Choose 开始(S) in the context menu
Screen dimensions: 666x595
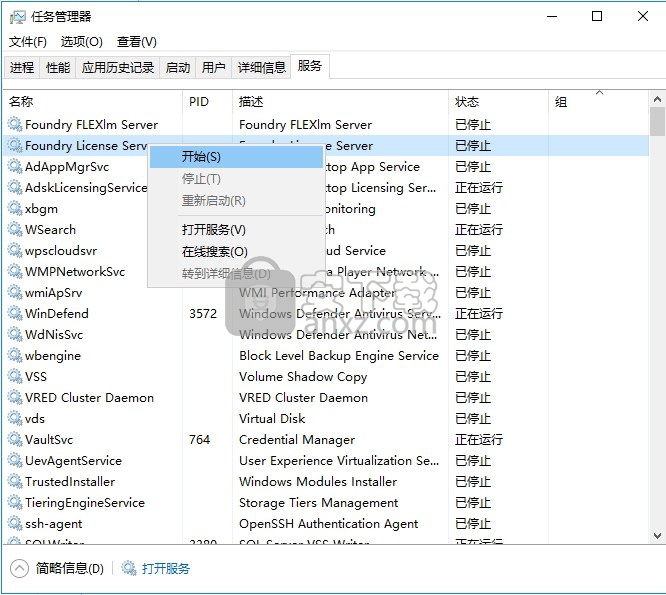point(236,157)
